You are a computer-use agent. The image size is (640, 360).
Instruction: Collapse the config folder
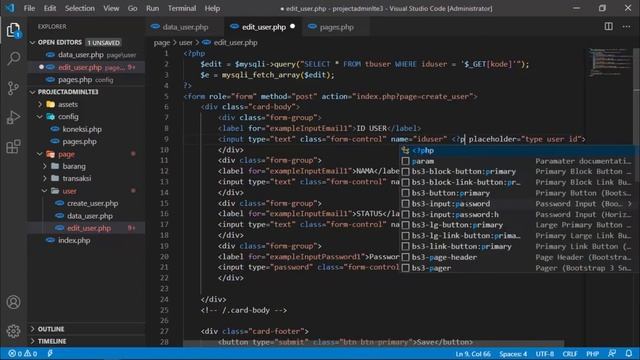coord(40,117)
